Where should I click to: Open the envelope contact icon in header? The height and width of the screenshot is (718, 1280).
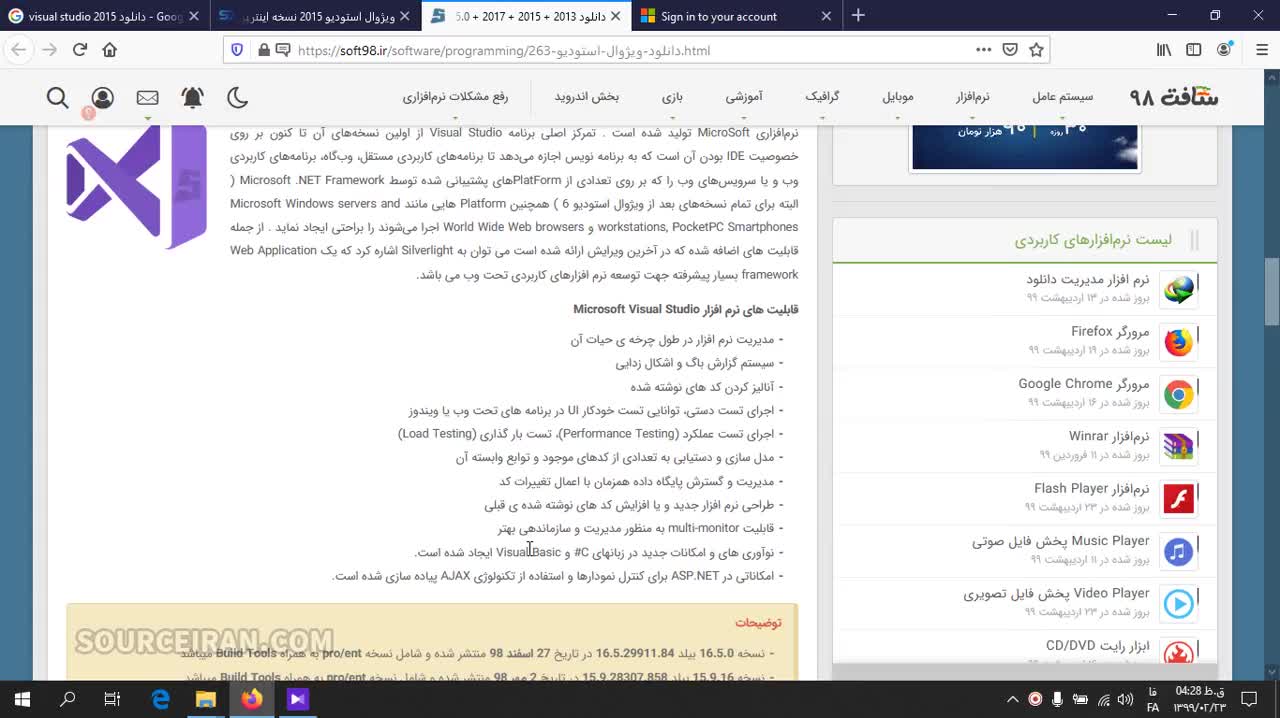click(147, 97)
